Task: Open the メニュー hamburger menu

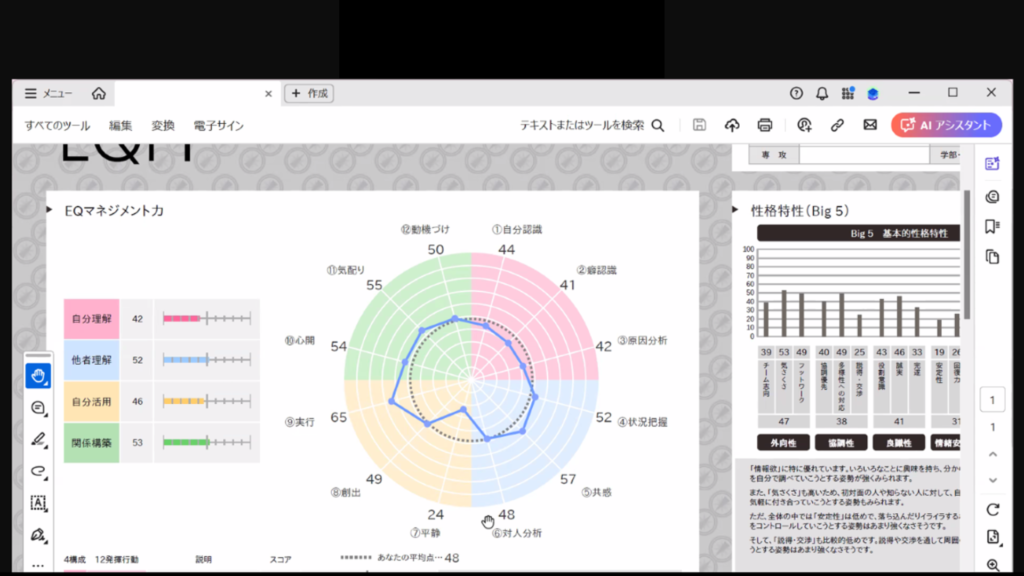Action: 48,93
